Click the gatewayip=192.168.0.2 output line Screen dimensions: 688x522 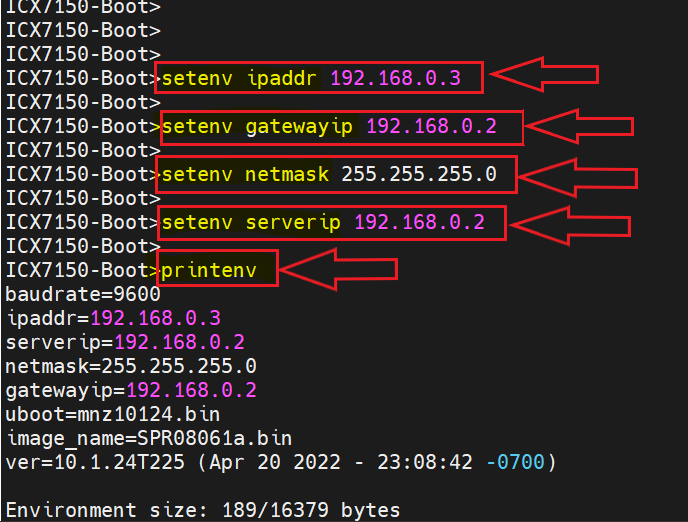point(131,390)
